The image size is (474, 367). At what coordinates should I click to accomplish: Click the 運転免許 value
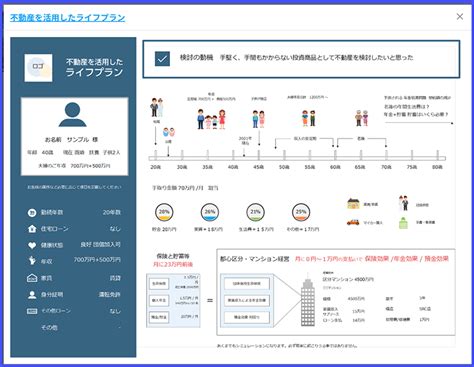tap(110, 294)
